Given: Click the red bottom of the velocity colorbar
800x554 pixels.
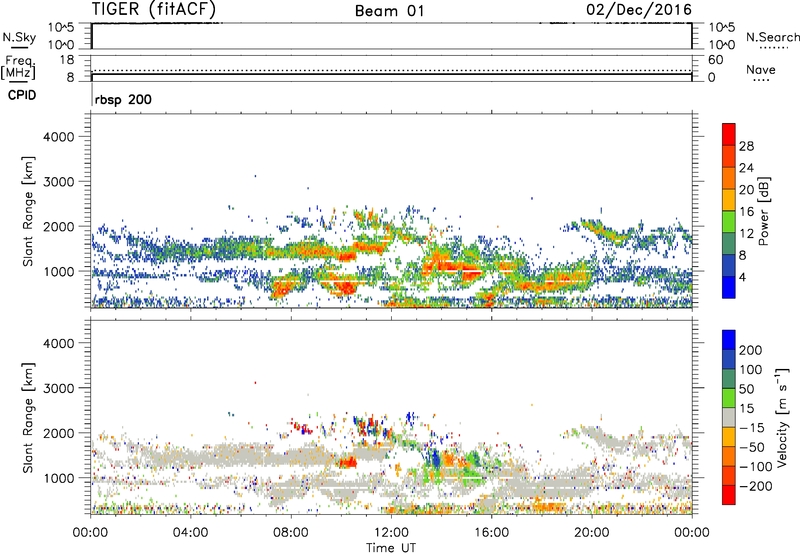Looking at the screenshot, I should [729, 495].
